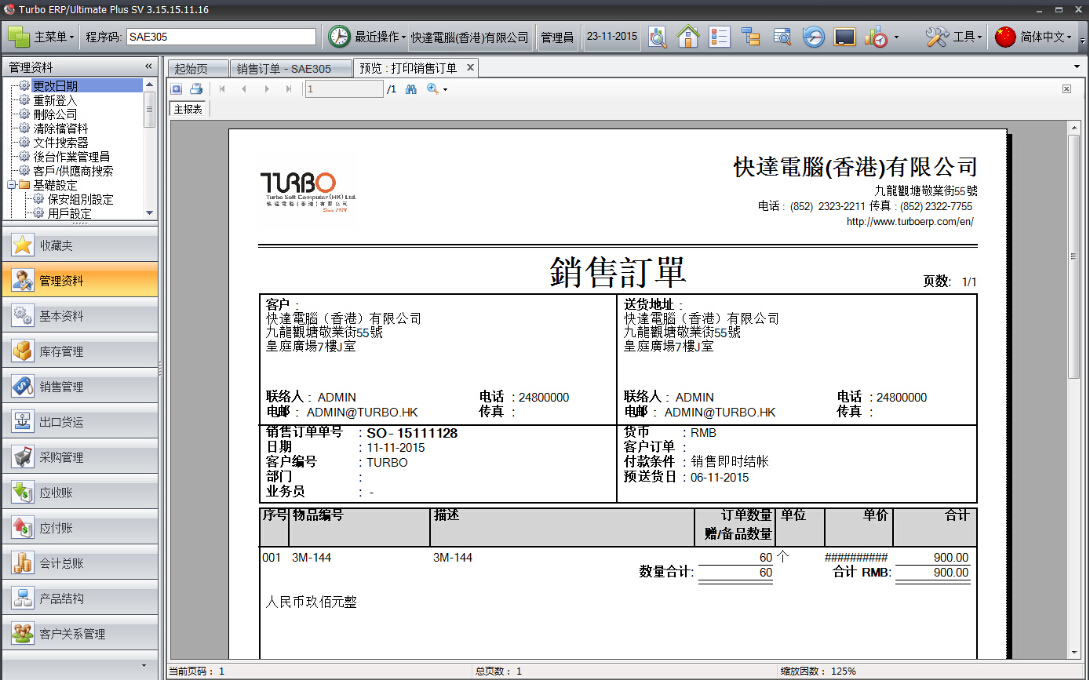The height and width of the screenshot is (680, 1089).
Task: Click the blue round remote-support icon
Action: 813,37
